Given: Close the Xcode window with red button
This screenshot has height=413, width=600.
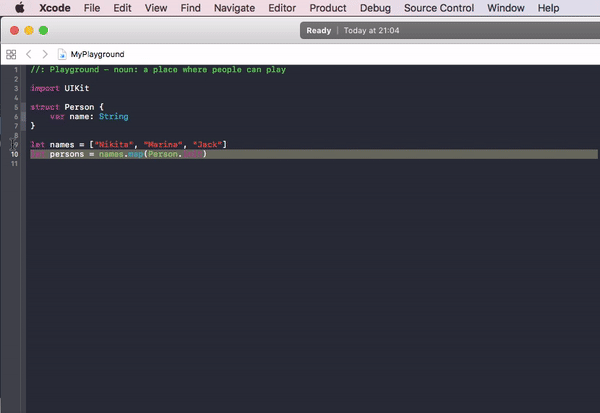Looking at the screenshot, I should point(15,31).
